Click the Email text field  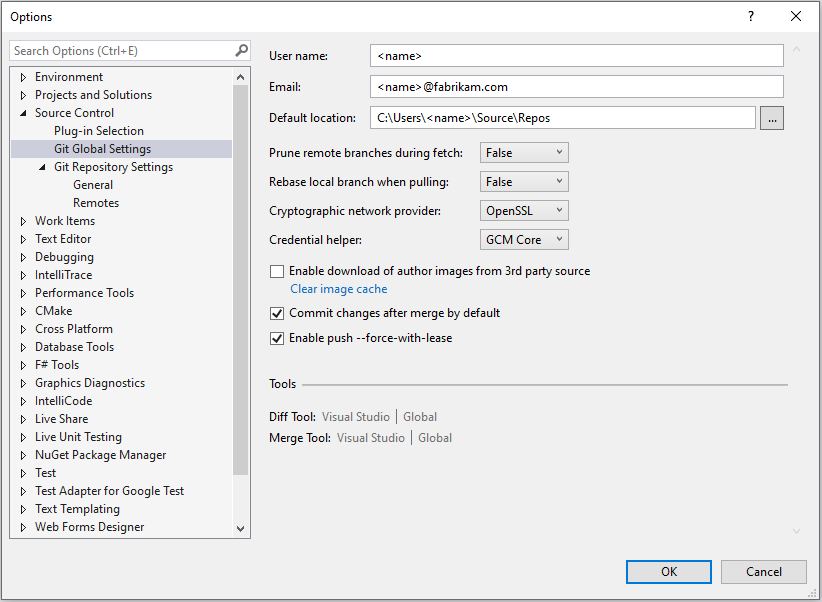(577, 87)
